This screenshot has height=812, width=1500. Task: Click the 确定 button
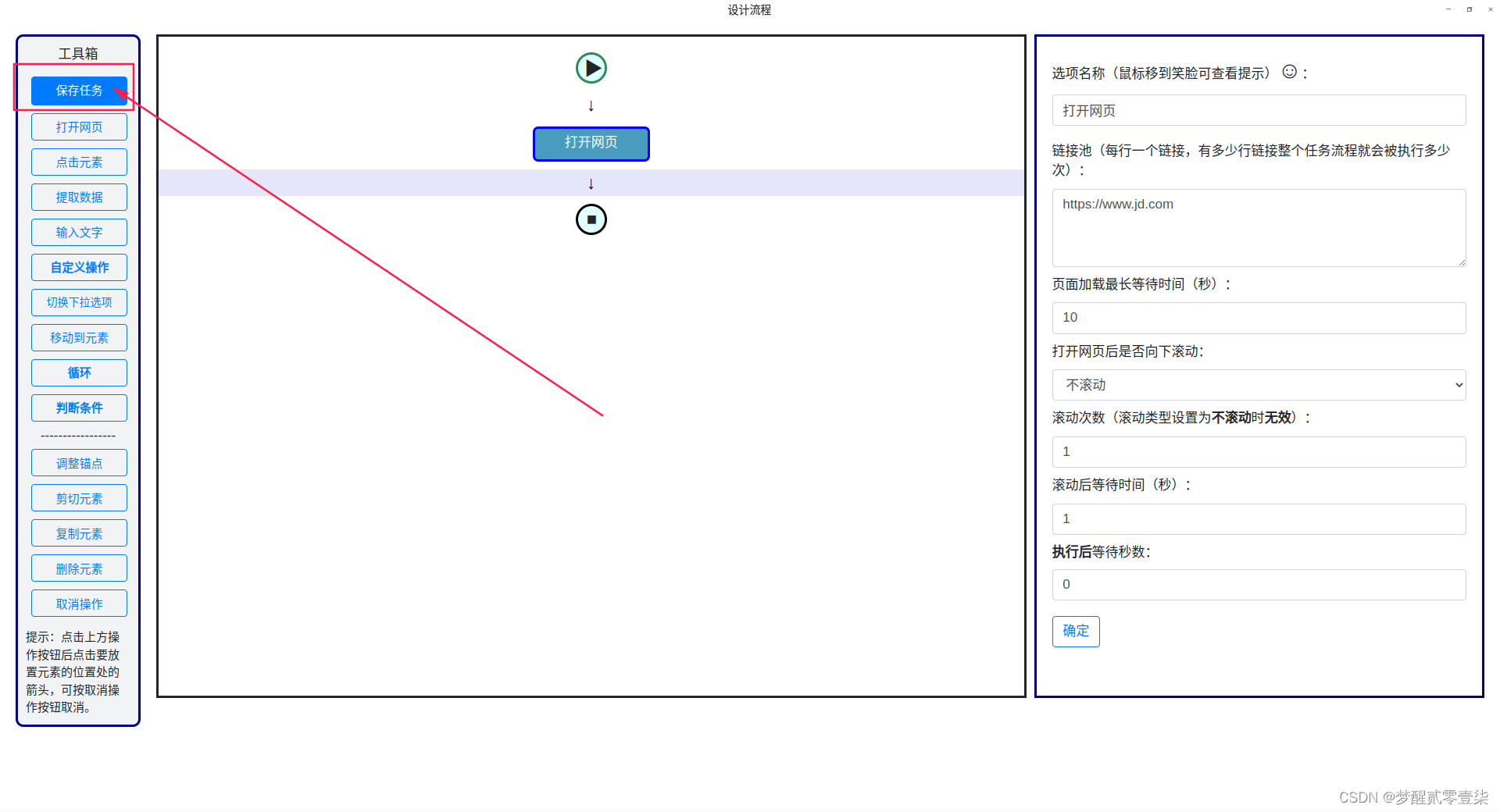pos(1076,632)
